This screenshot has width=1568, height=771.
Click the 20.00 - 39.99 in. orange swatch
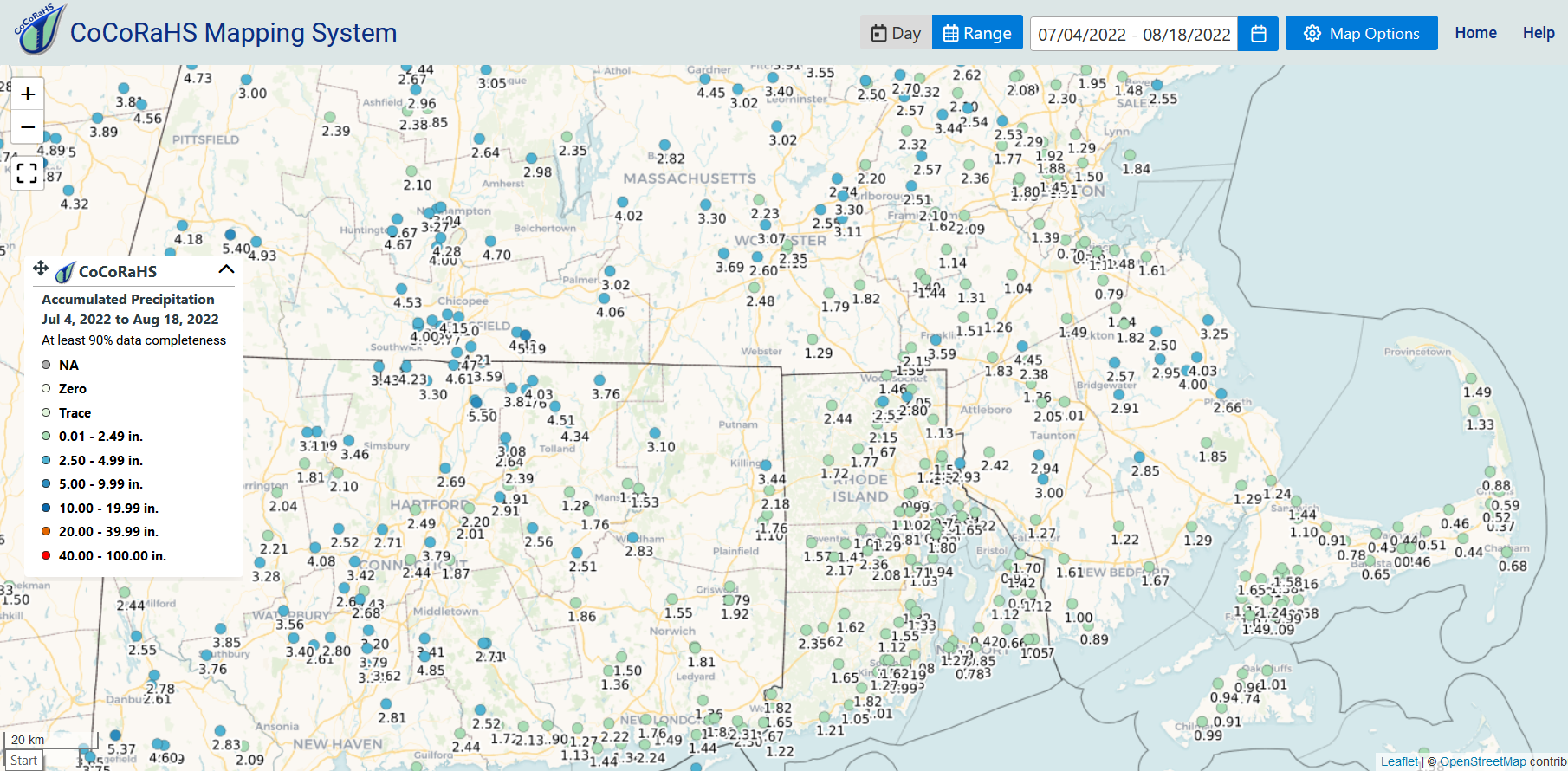tap(46, 531)
